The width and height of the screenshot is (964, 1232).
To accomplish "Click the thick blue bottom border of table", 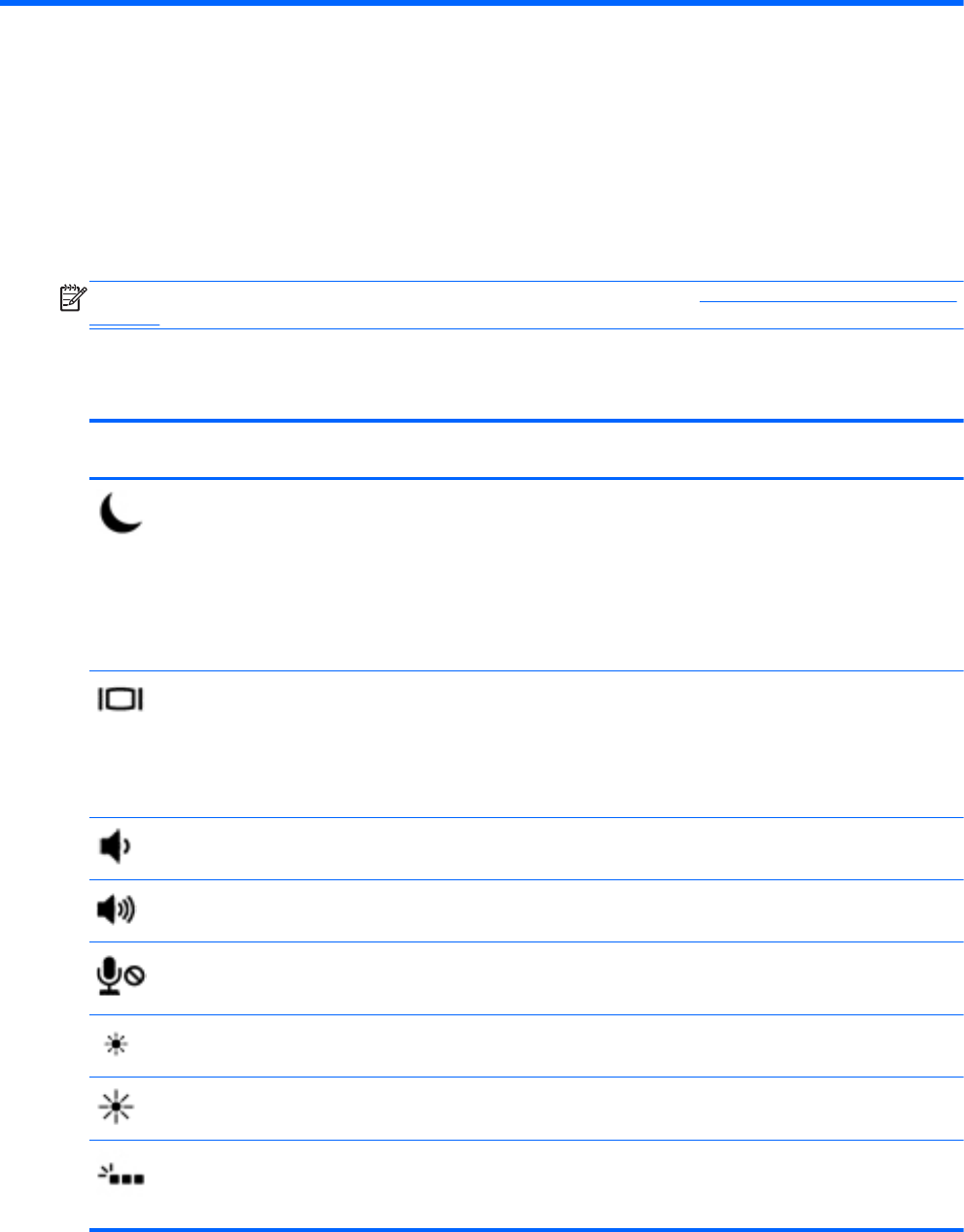I will pos(525,1230).
